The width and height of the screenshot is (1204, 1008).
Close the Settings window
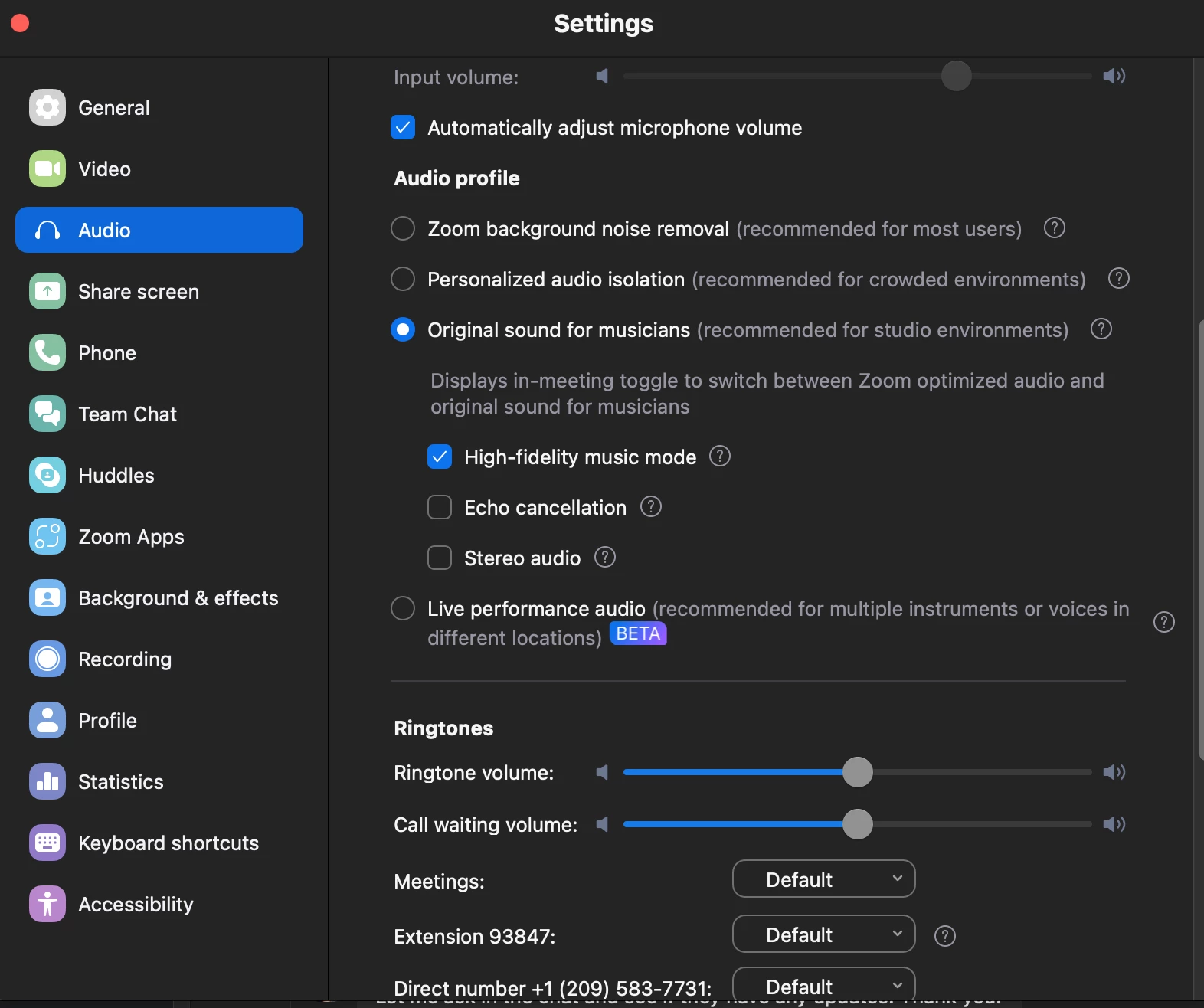[20, 23]
